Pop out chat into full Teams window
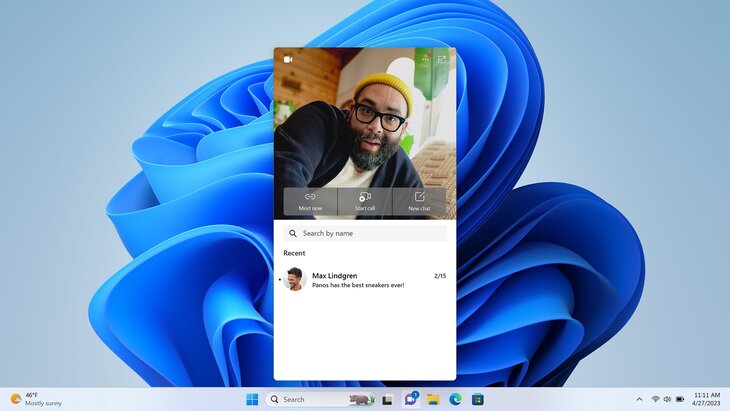Image resolution: width=730 pixels, height=411 pixels. click(442, 60)
